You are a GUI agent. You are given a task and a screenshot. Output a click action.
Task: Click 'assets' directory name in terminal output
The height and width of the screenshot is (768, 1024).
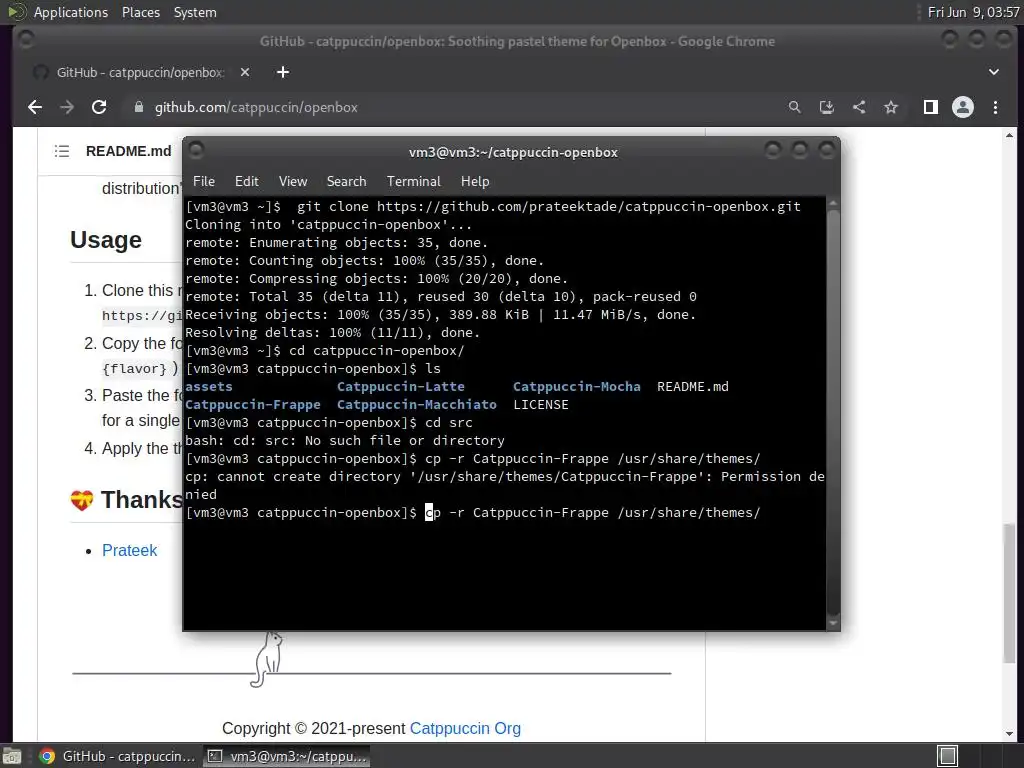point(208,387)
